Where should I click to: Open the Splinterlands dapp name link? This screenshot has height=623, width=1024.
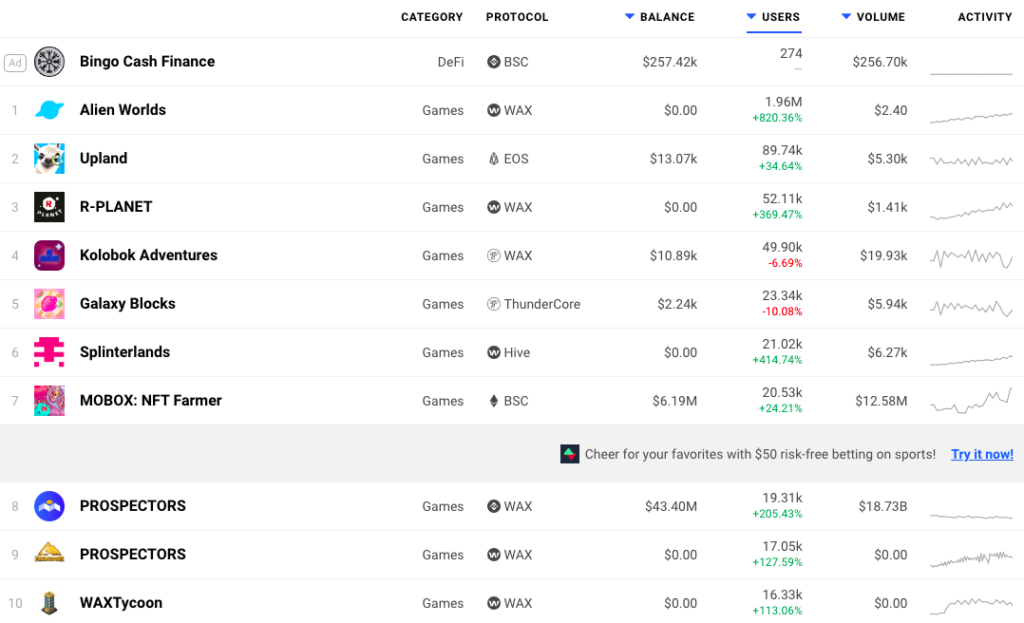click(125, 352)
